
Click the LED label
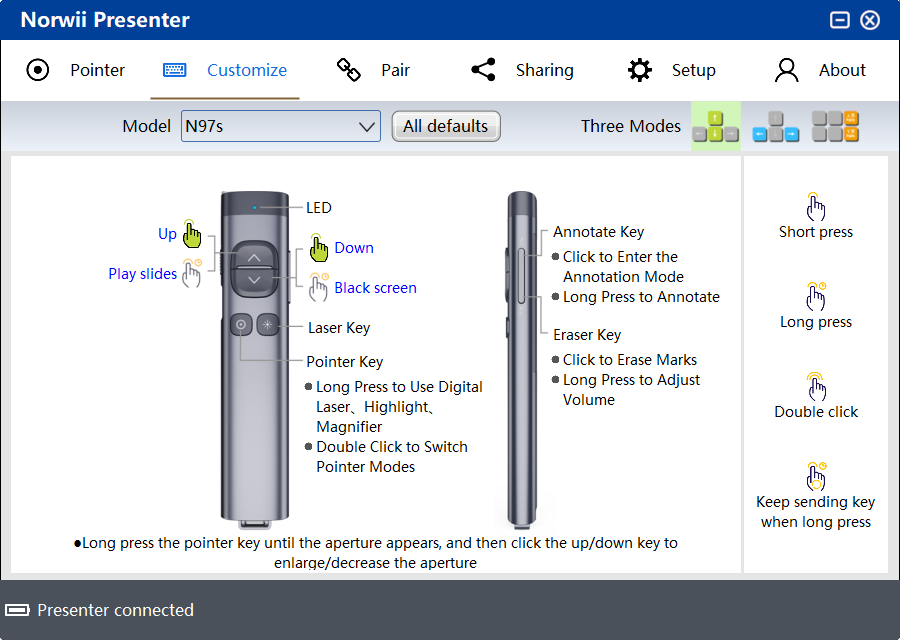pyautogui.click(x=319, y=207)
